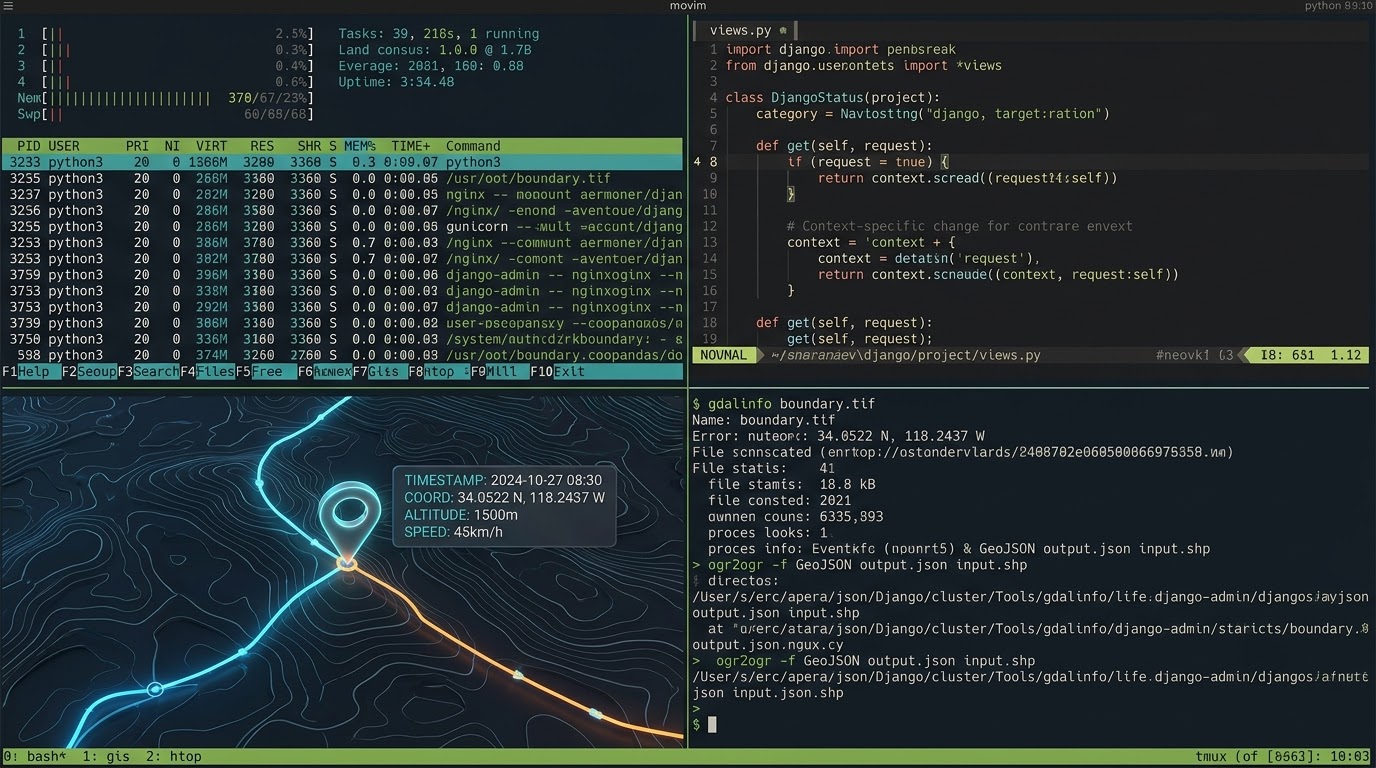Click the SPEED: 45km/h line in the tooltip
Image resolution: width=1376 pixels, height=768 pixels.
click(x=453, y=532)
